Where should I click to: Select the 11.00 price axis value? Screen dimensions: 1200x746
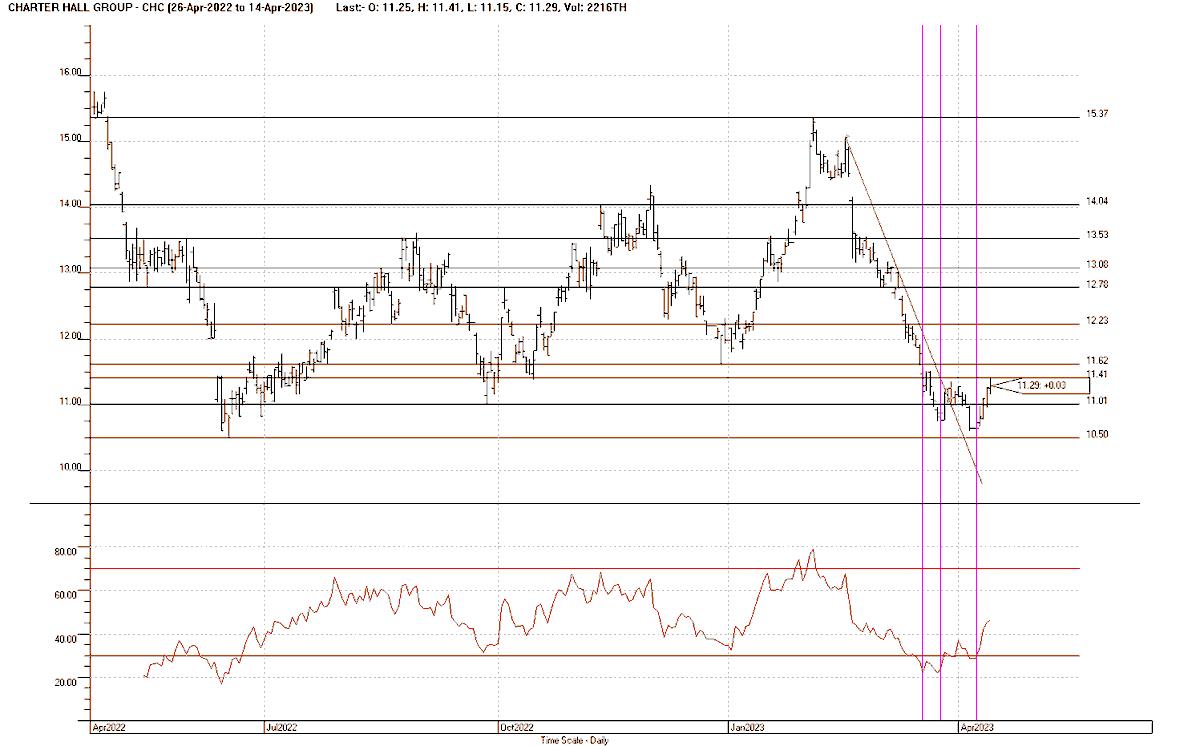click(x=71, y=403)
